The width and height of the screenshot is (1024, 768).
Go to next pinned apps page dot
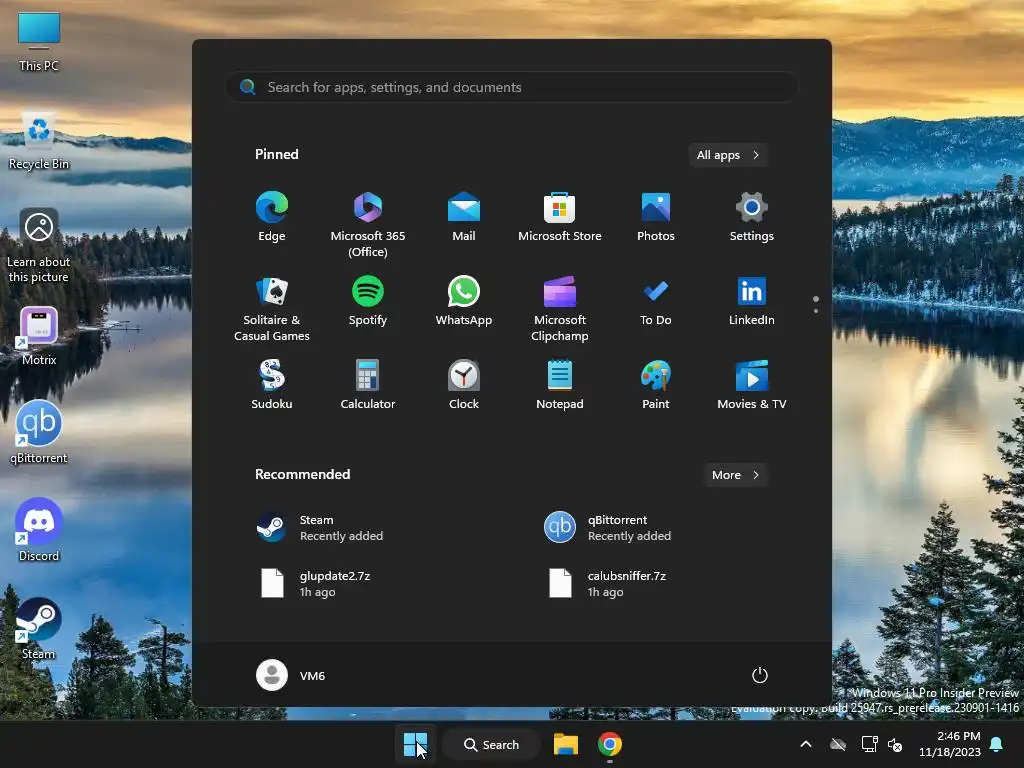pos(816,311)
